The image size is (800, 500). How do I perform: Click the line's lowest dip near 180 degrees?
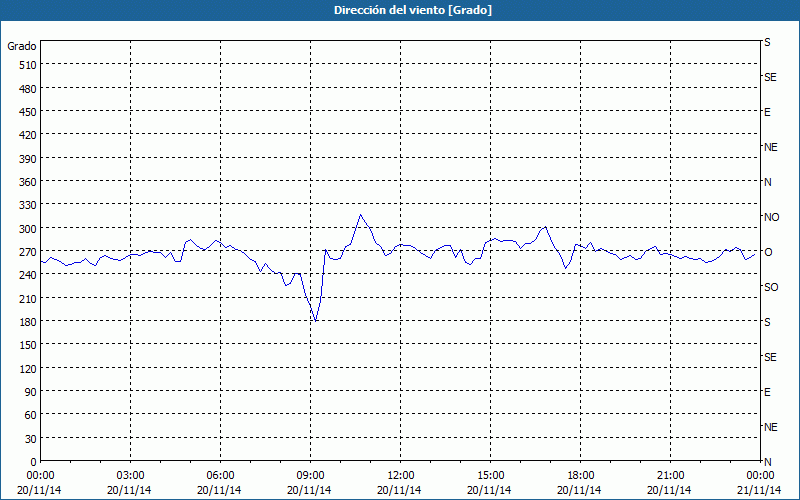316,321
